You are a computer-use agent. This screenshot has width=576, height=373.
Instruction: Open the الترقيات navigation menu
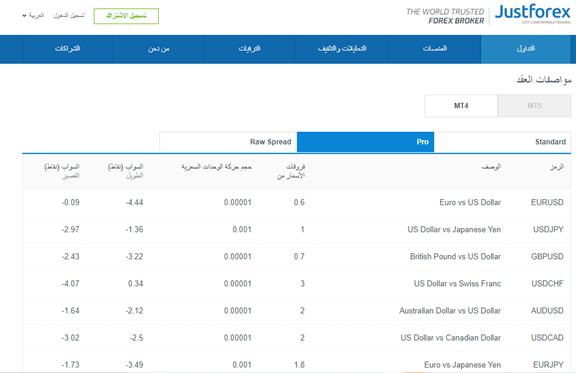249,49
